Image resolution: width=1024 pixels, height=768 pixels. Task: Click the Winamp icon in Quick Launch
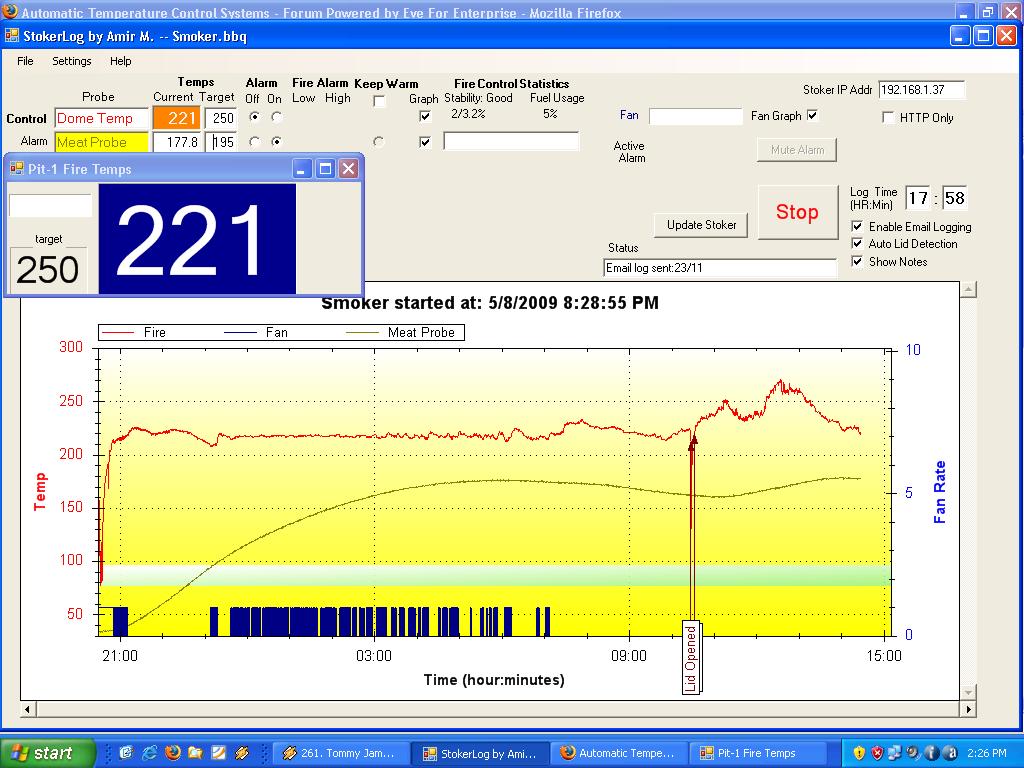240,753
